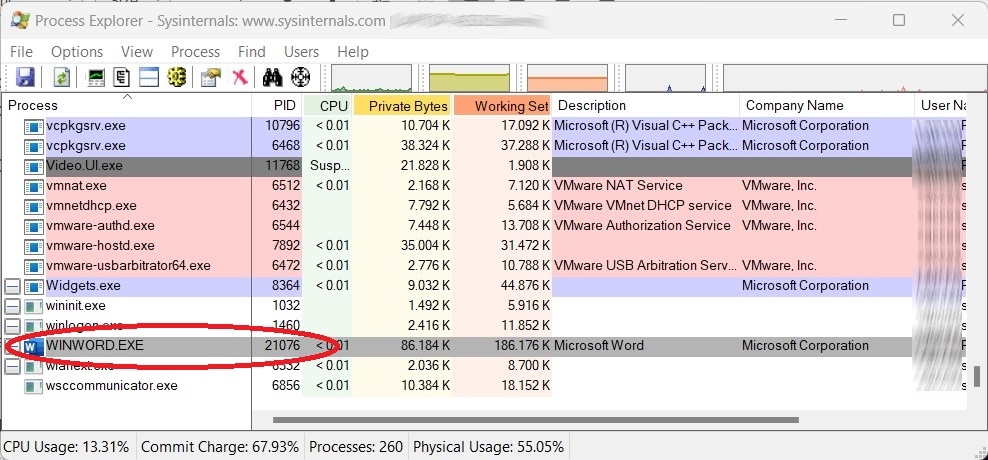This screenshot has width=988, height=460.
Task: Maximize the Process Explorer window
Action: [899, 20]
